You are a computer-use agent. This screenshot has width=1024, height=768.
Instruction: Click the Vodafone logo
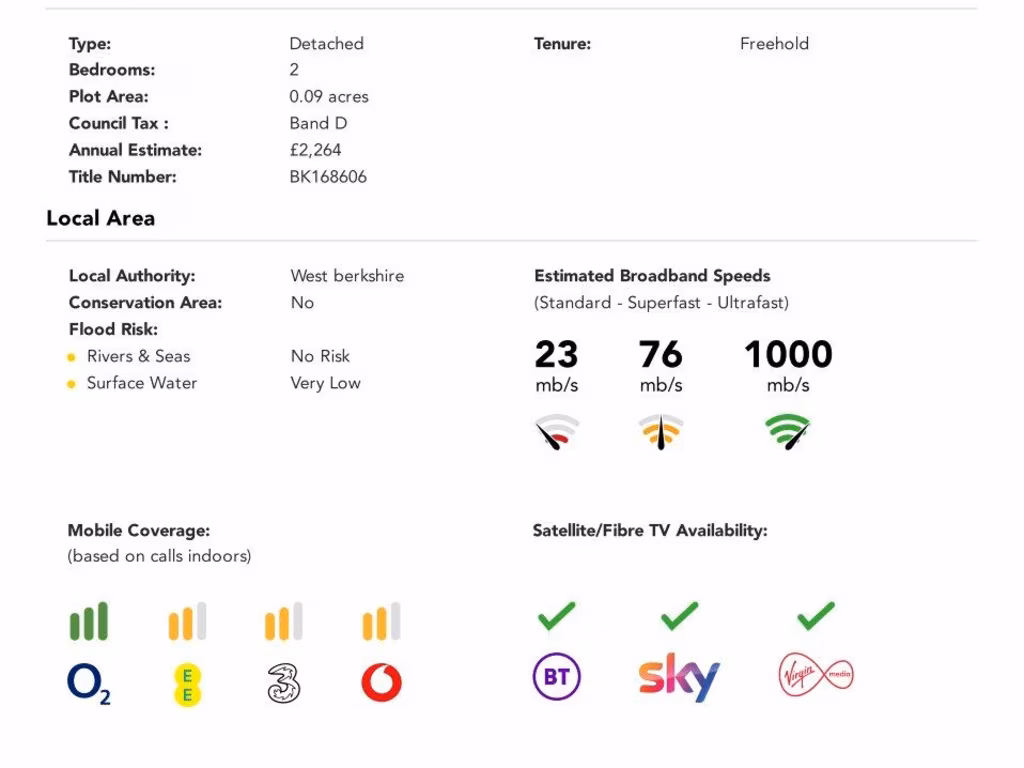tap(381, 683)
